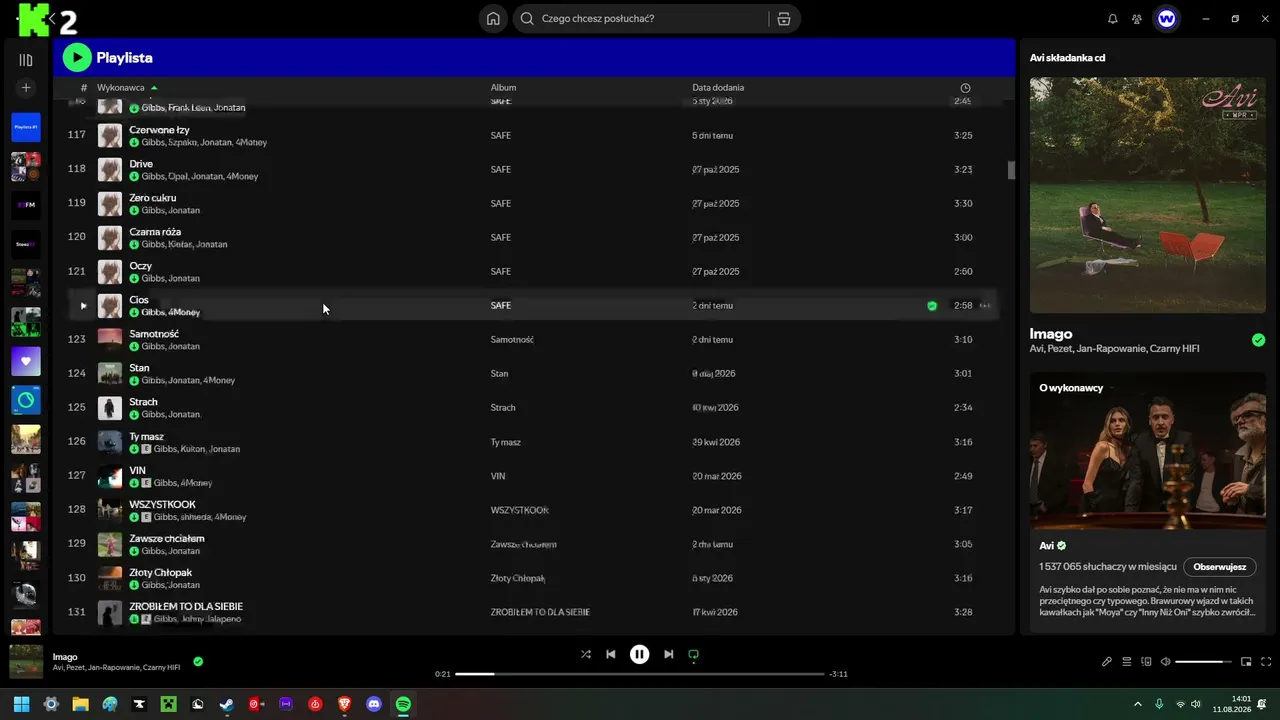
Task: Open the album link 'ZROBIŁEM TO DLA SIEBIE'
Action: pos(540,612)
